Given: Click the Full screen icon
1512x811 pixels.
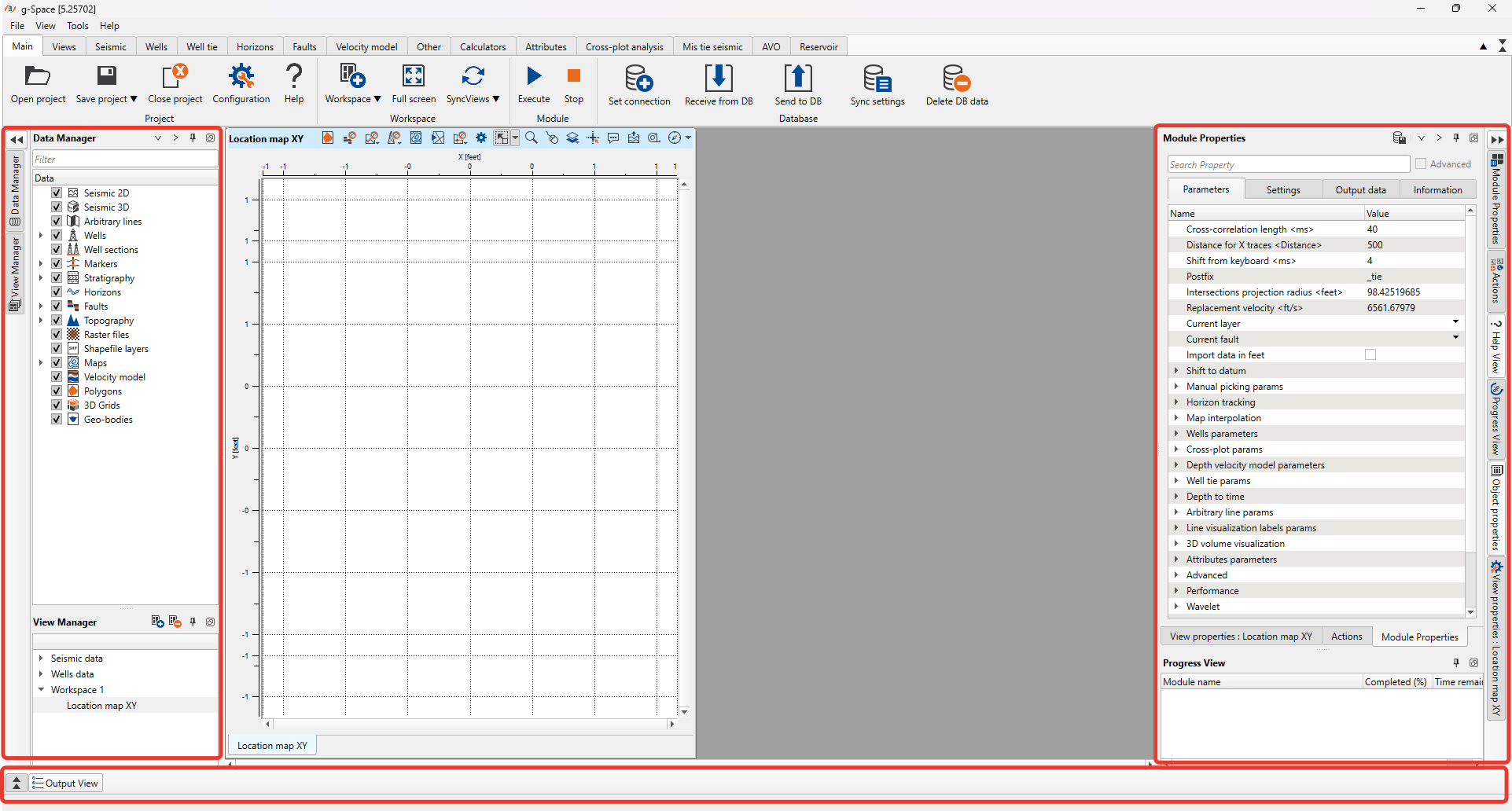Looking at the screenshot, I should (x=414, y=76).
